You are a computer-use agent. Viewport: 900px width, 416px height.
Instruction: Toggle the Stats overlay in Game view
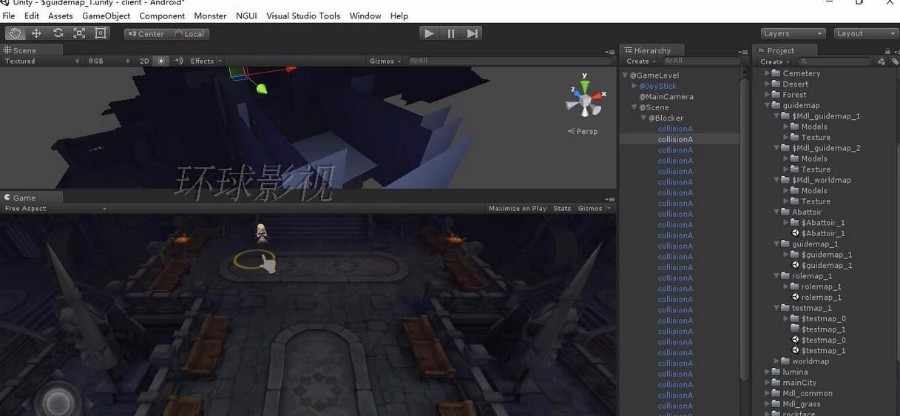click(x=562, y=208)
